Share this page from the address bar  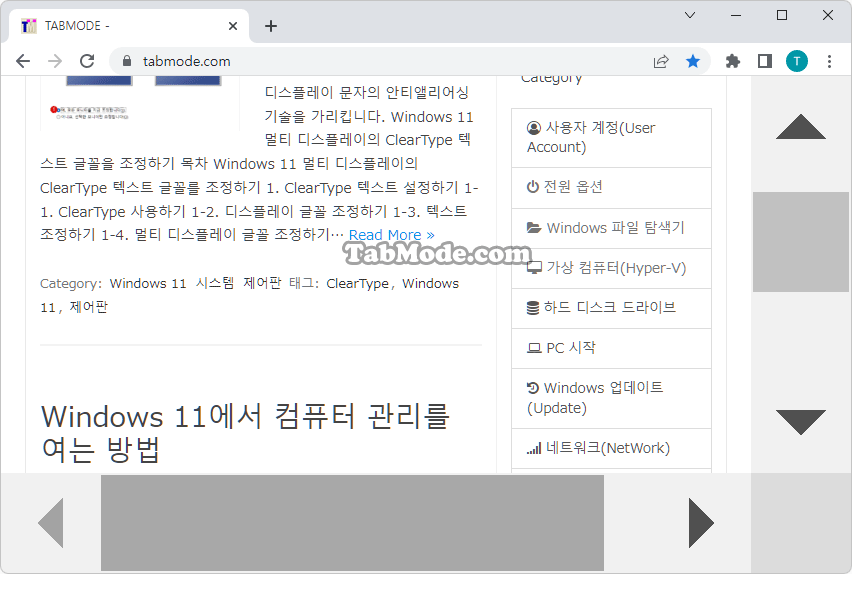point(661,61)
